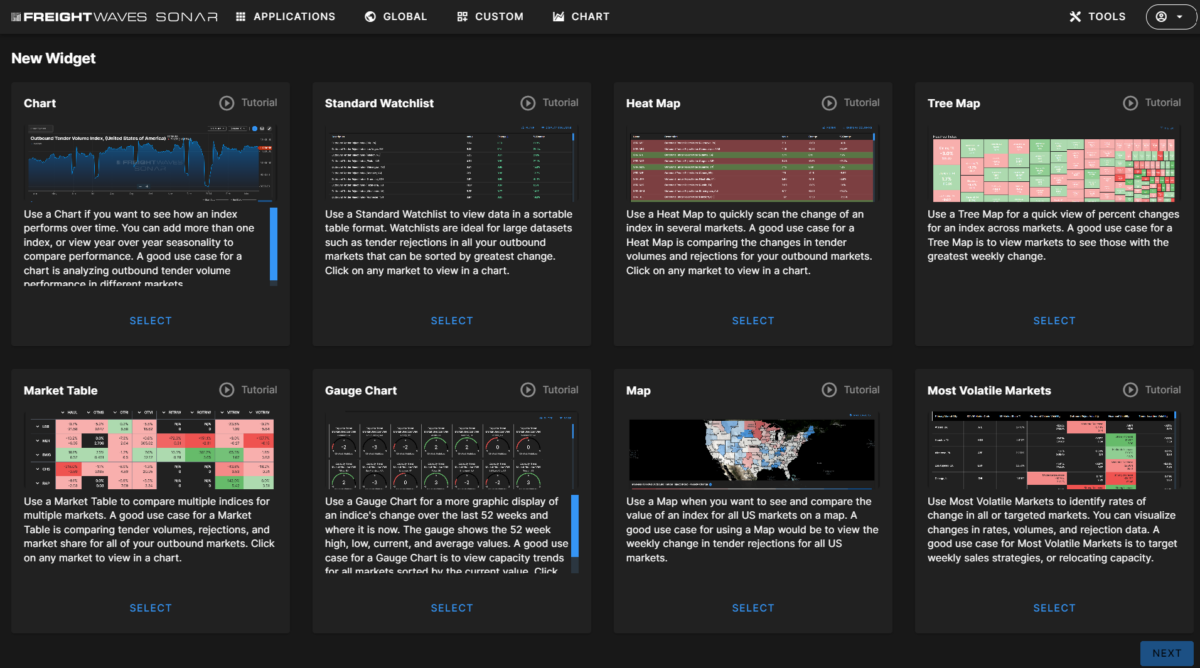Play the Chart widget tutorial icon

227,103
